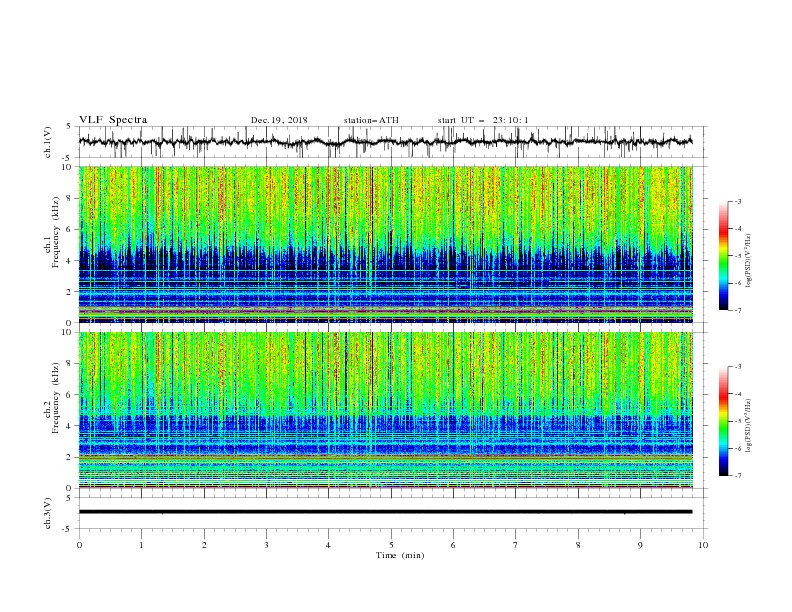Click inside the ch.1 spectrogram panel
This screenshot has width=792, height=612.
click(x=386, y=244)
